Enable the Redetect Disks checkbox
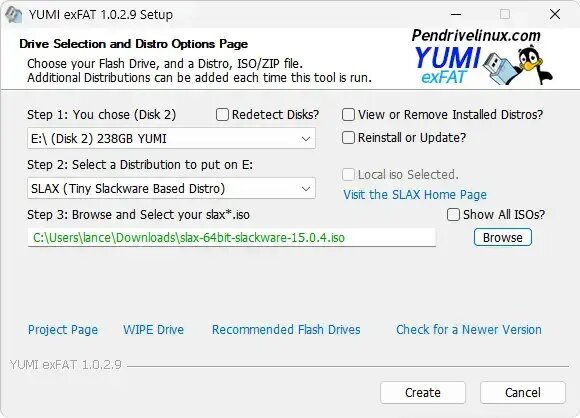The image size is (580, 418). tap(222, 115)
